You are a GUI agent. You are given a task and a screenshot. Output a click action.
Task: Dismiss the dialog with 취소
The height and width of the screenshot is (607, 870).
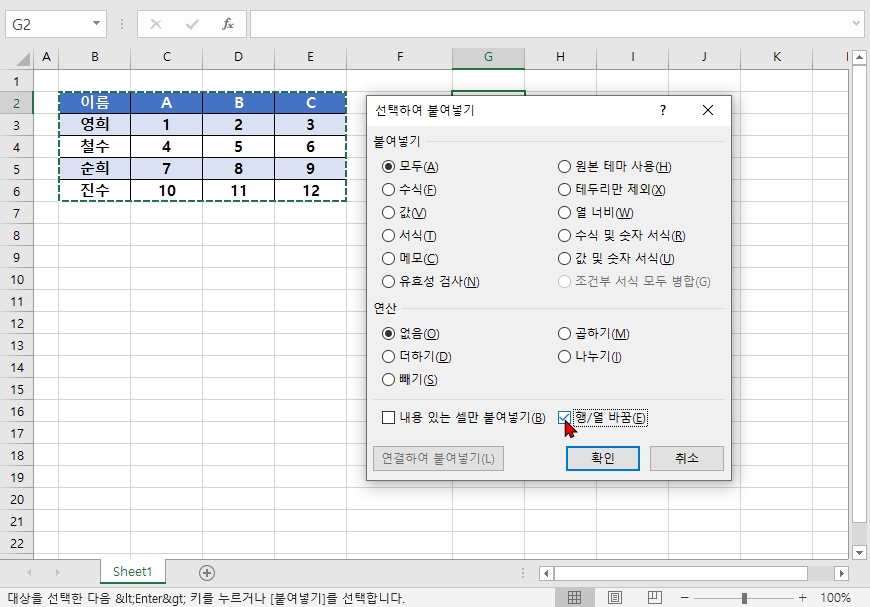685,458
